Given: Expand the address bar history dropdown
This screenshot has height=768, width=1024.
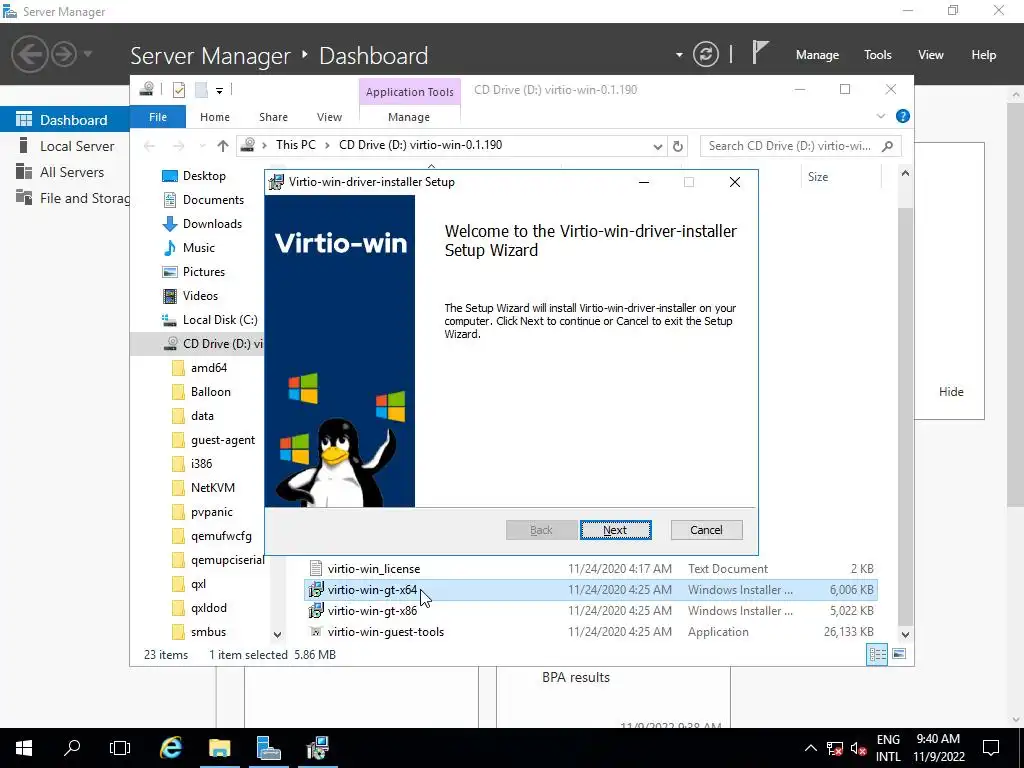Looking at the screenshot, I should point(658,146).
